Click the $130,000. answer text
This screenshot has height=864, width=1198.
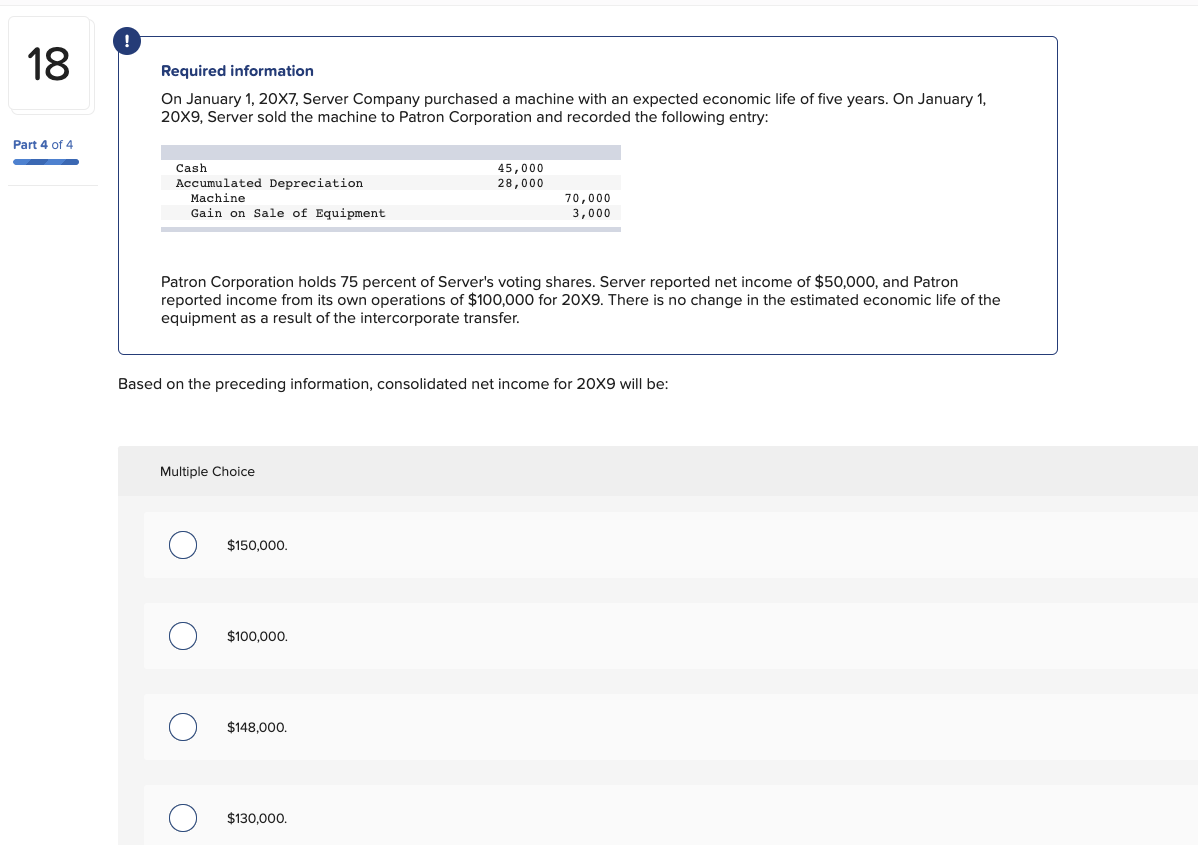(x=257, y=818)
